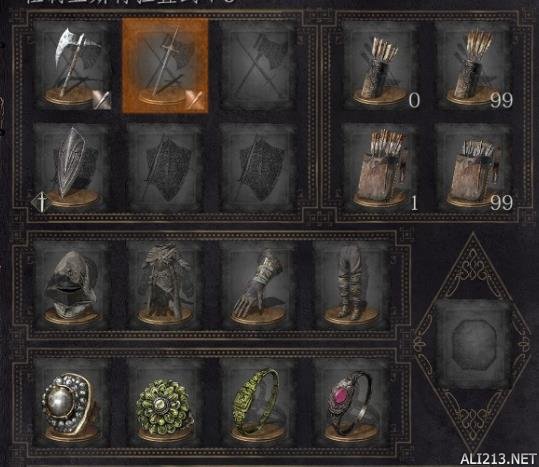
Task: Choose the bolt pouch with 99 bolts
Action: (474, 167)
